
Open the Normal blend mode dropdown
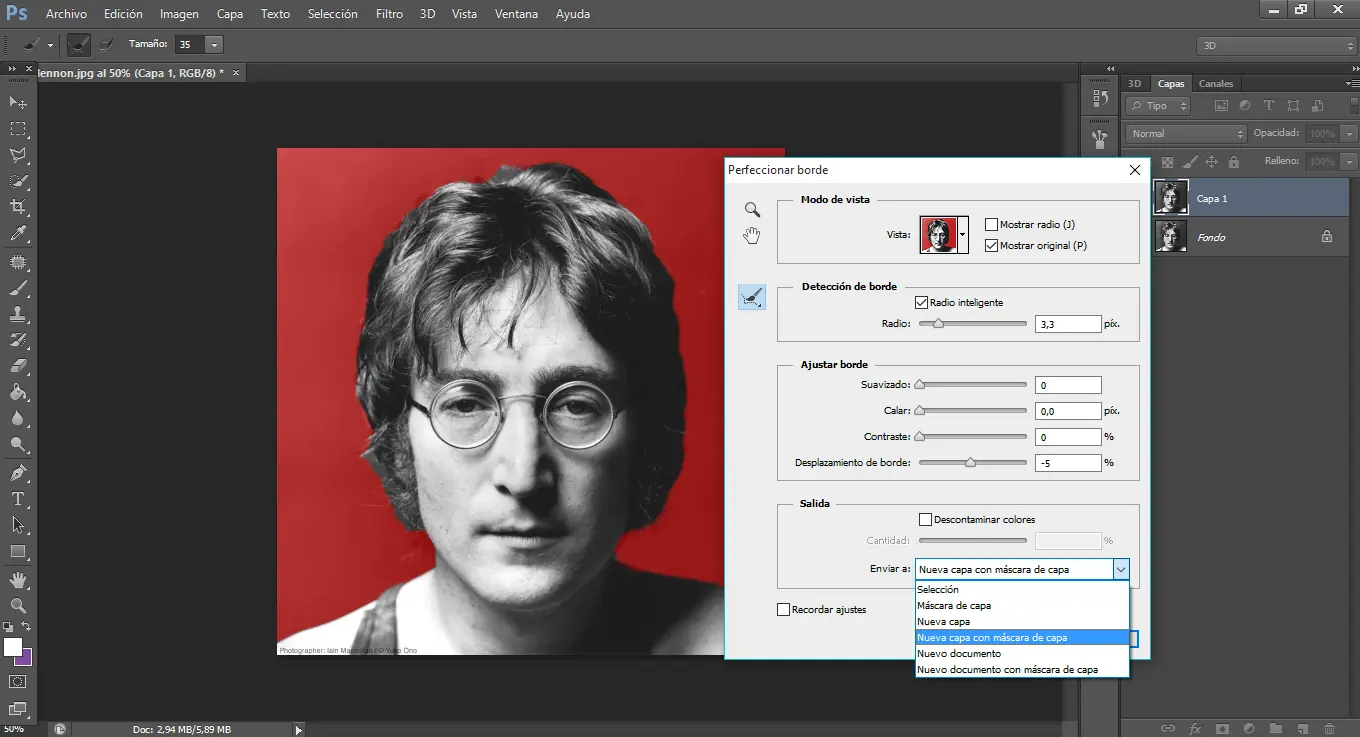[x=1186, y=133]
